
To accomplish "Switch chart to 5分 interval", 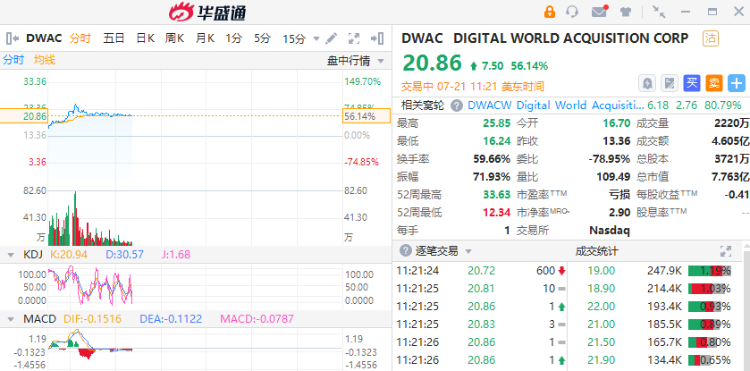I will pos(262,38).
